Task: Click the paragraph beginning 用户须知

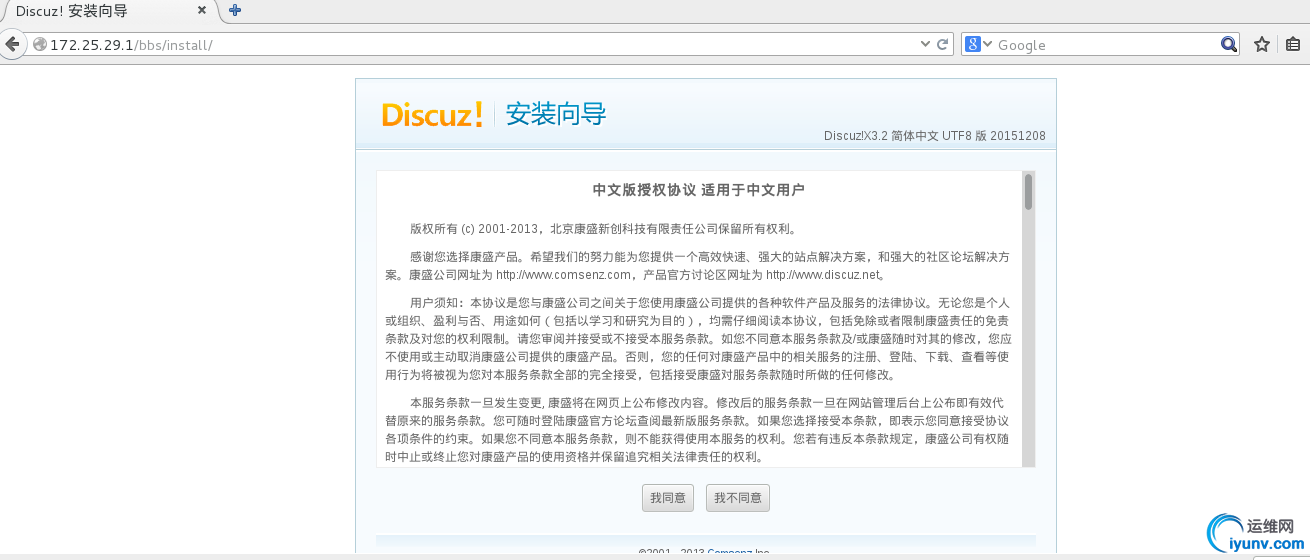Action: (698, 339)
